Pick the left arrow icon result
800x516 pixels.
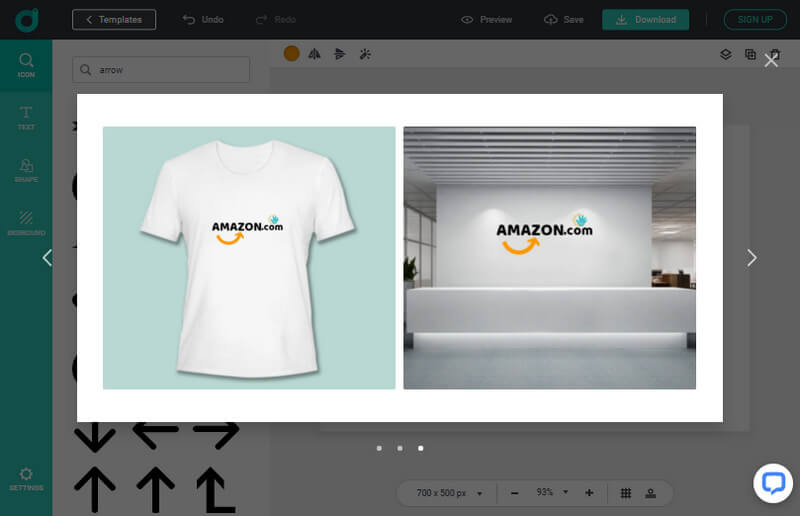[x=156, y=434]
